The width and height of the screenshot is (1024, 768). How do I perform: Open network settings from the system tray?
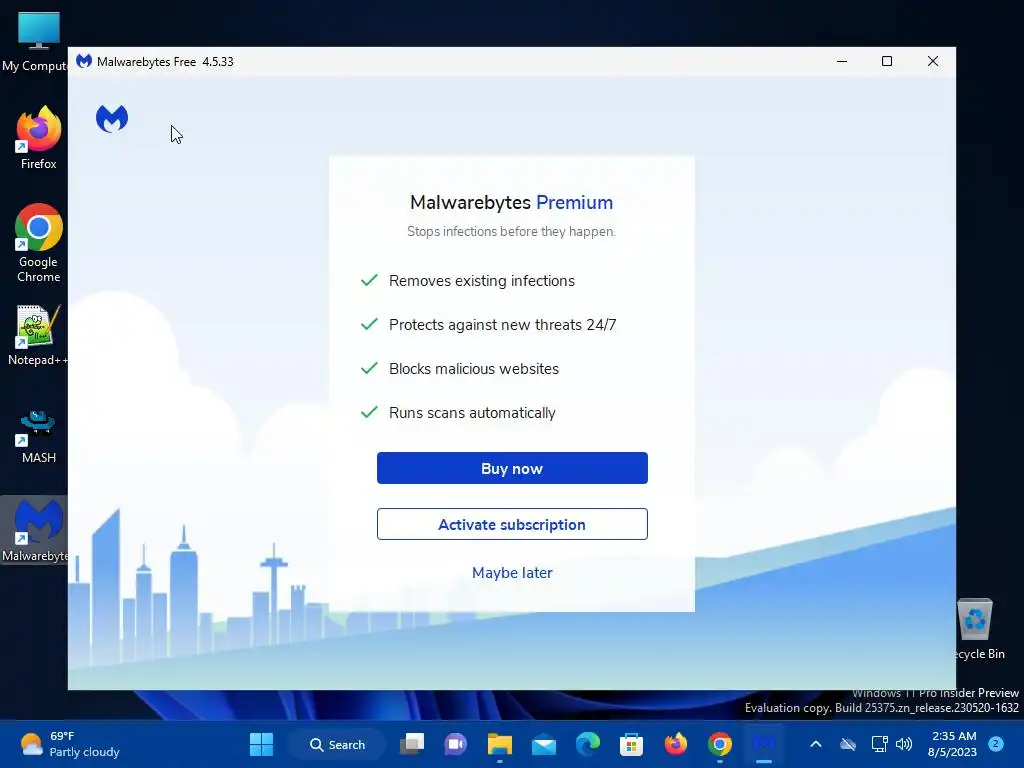click(880, 744)
